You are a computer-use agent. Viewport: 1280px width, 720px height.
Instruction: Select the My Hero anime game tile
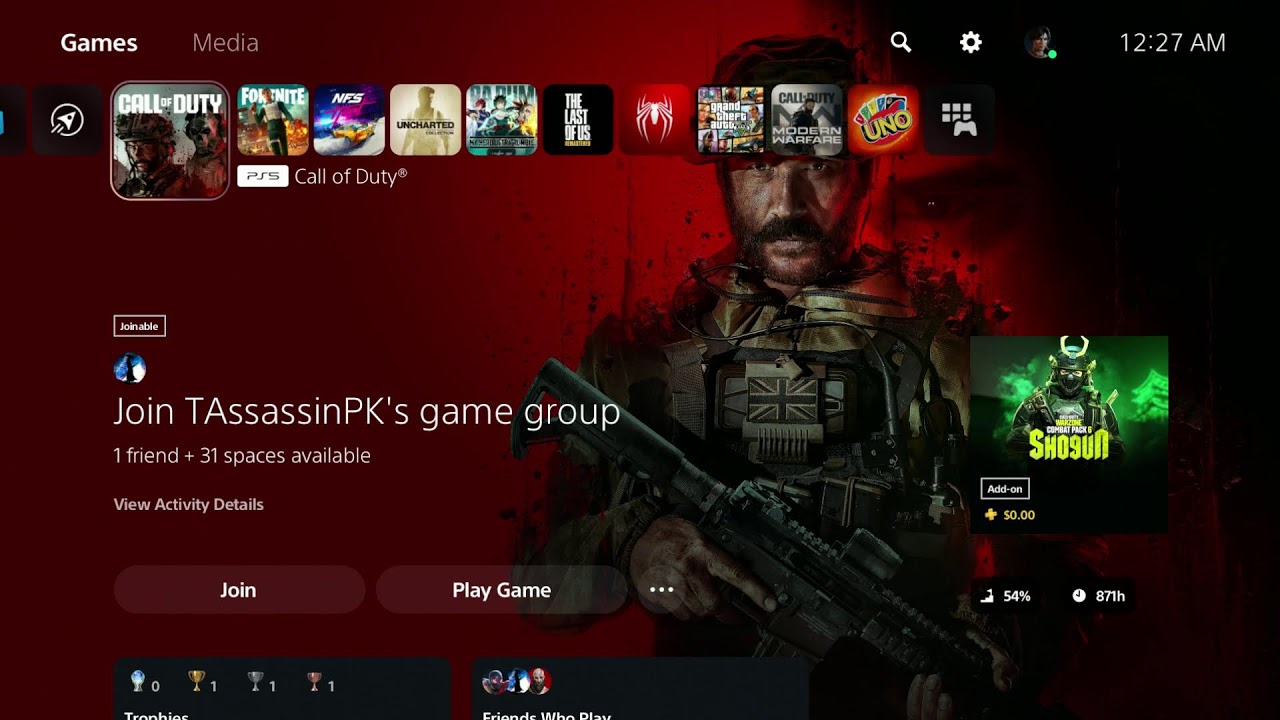(x=502, y=120)
